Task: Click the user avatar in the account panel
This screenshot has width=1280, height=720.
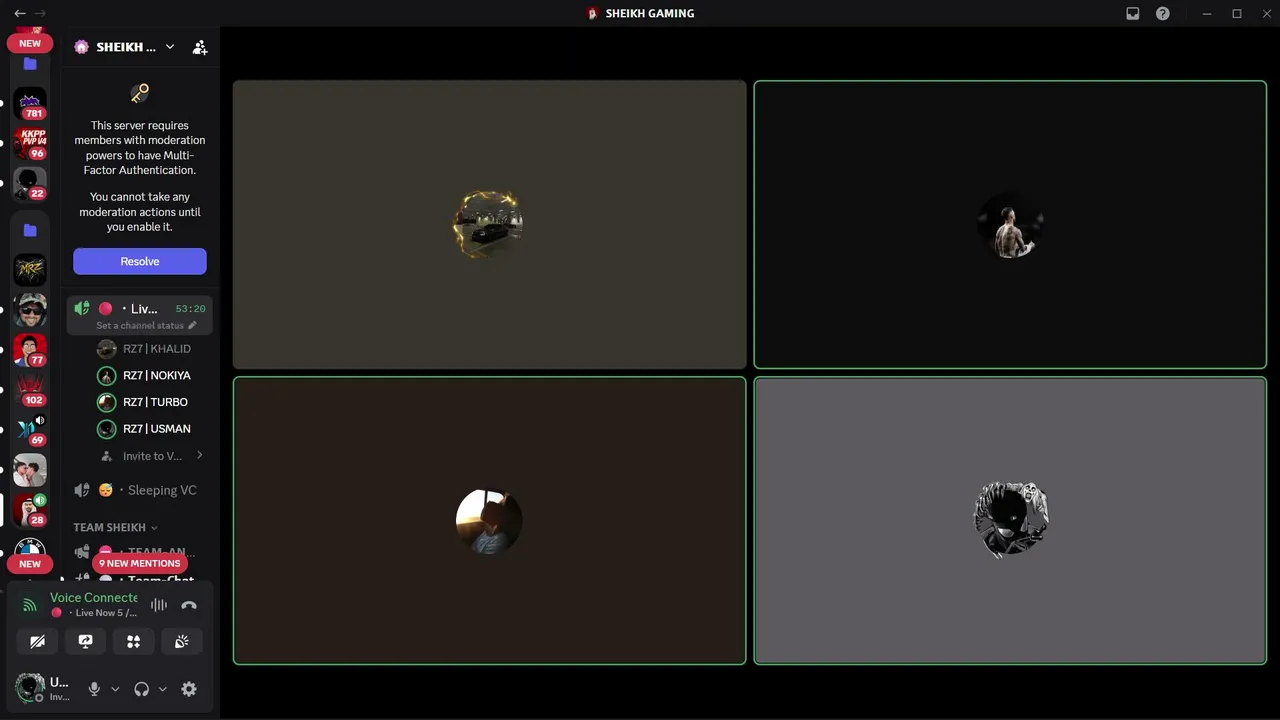Action: 30,688
